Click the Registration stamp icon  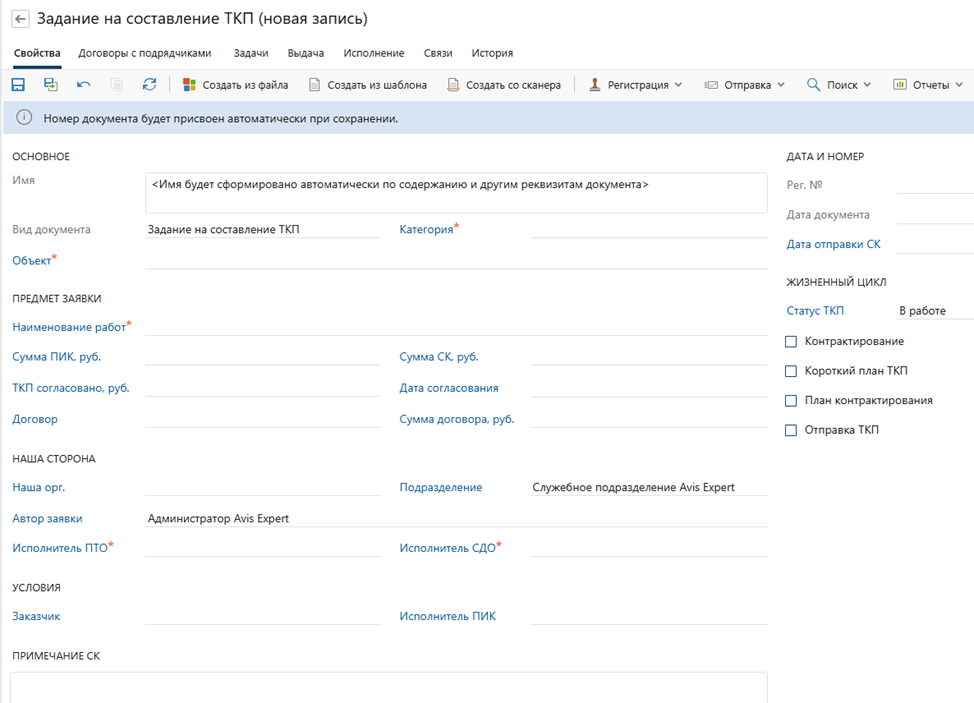594,84
